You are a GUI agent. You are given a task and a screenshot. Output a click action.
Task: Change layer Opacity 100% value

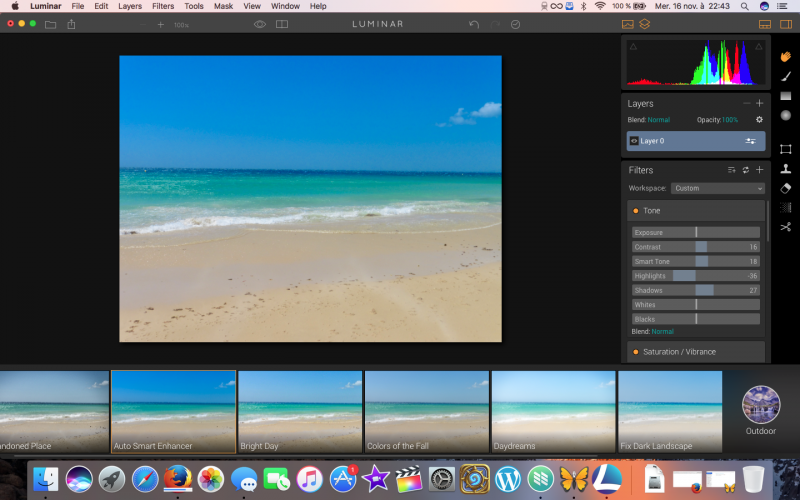pos(730,120)
